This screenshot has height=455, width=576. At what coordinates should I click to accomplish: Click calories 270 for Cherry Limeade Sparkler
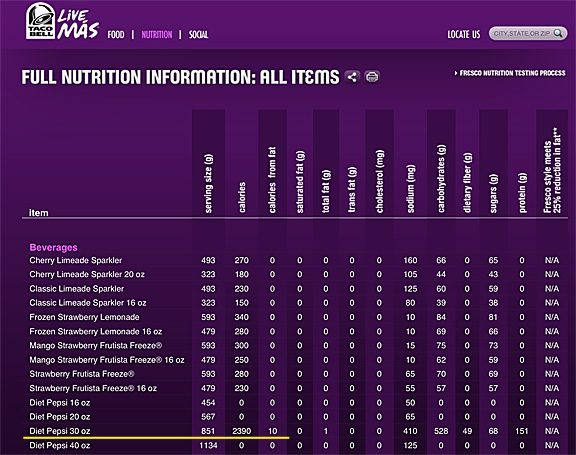(x=242, y=260)
